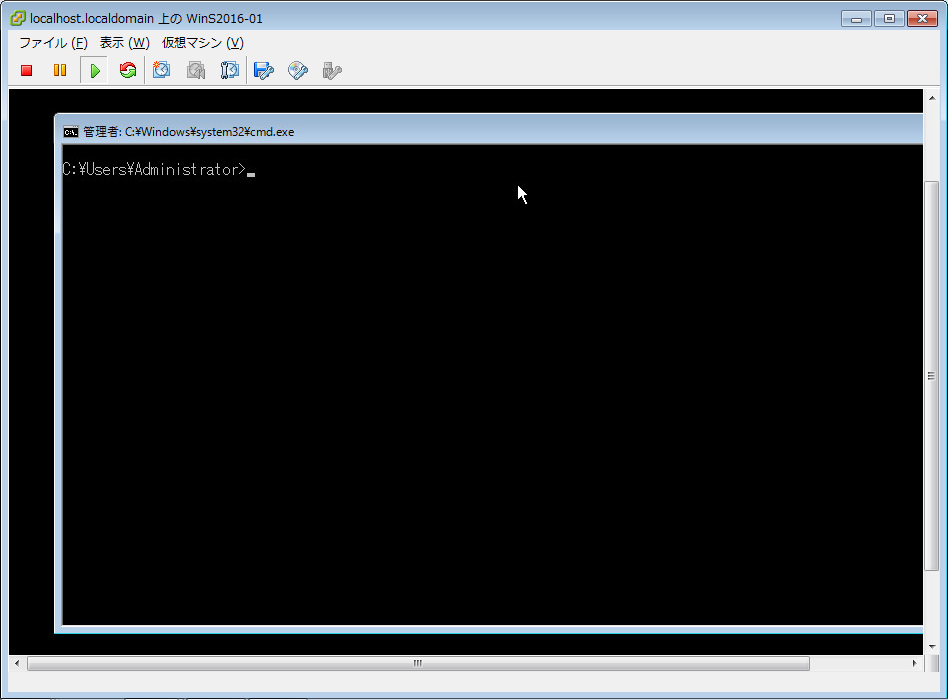Click the VMware console icon in title bar
948x700 pixels.
point(18,18)
